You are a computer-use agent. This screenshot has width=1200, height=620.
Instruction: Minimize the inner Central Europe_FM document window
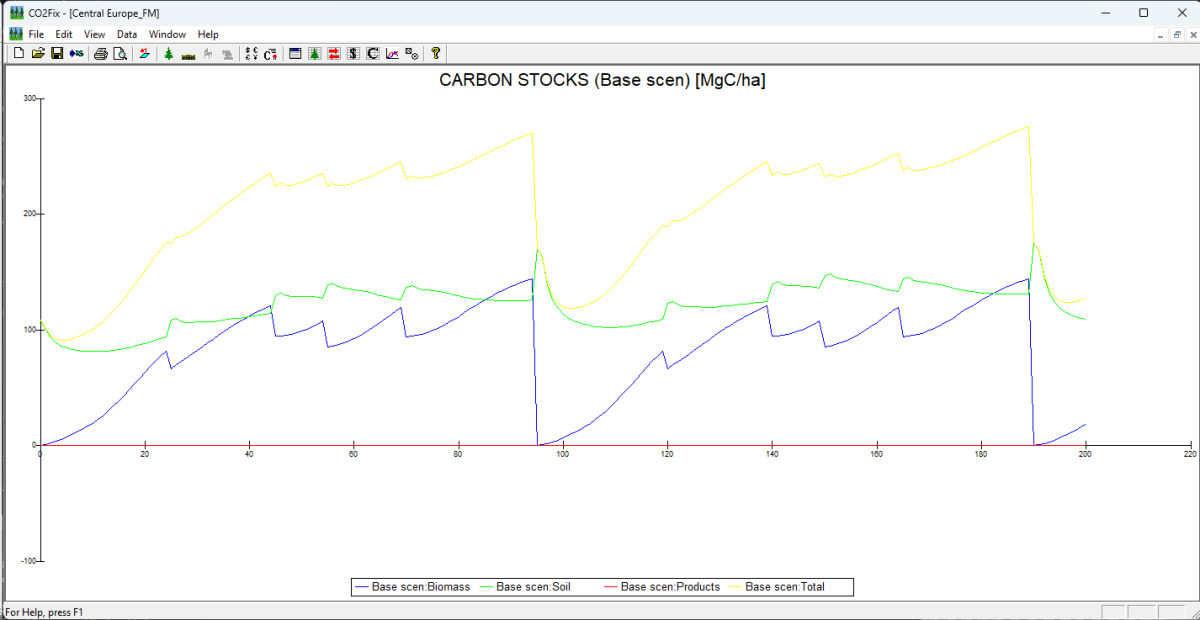click(1161, 34)
